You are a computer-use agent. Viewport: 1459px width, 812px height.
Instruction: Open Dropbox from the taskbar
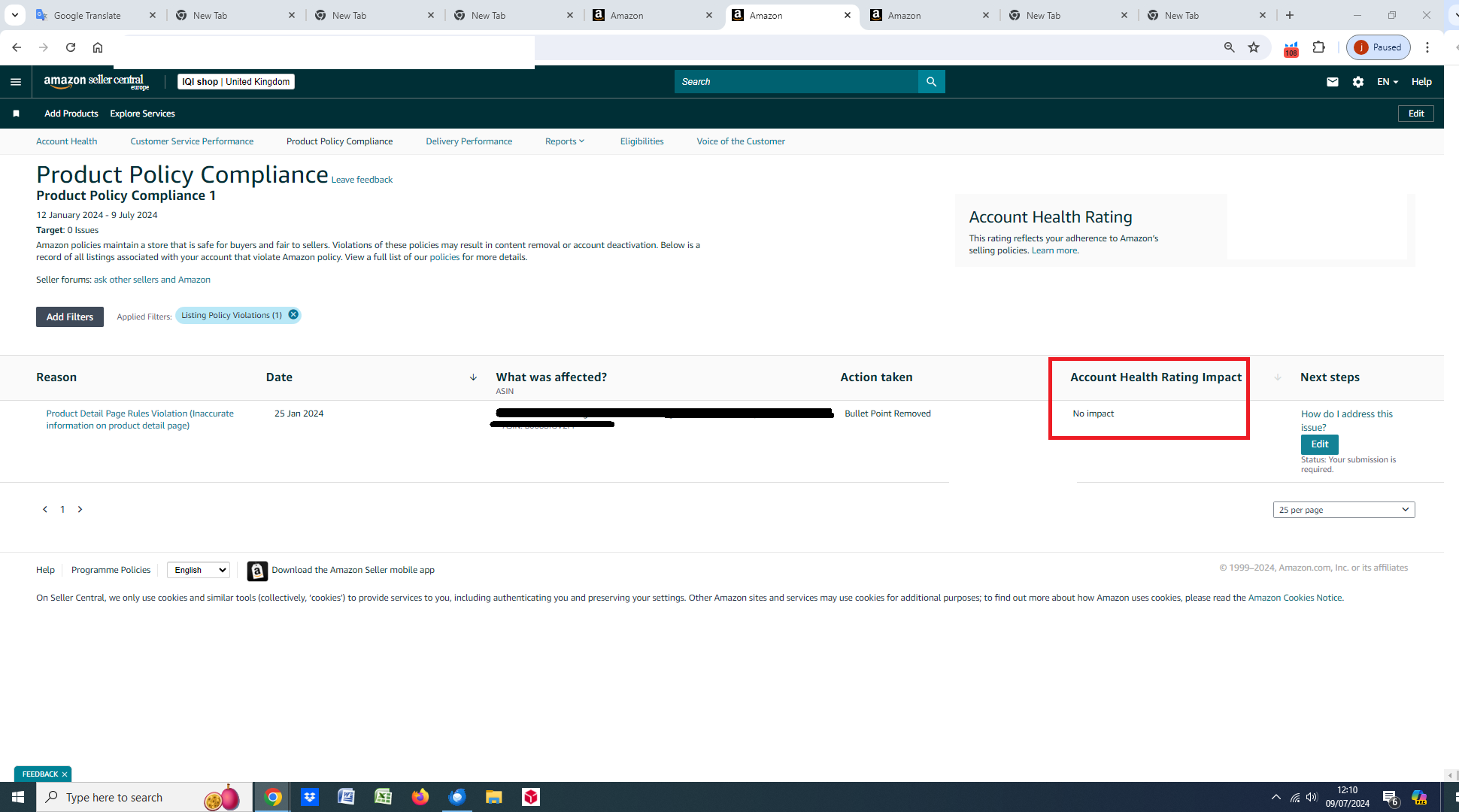310,797
